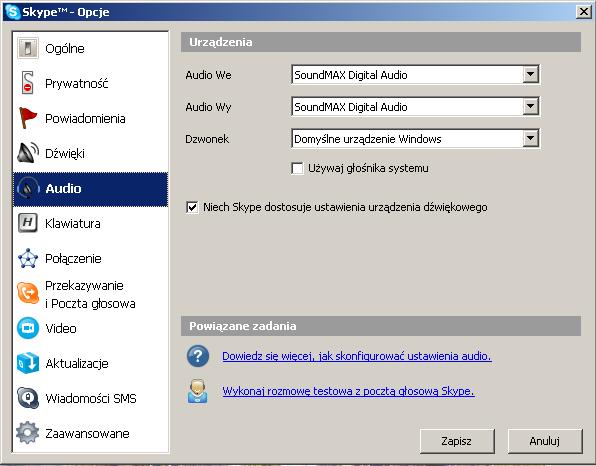The height and width of the screenshot is (466, 596).
Task: Open the Ogólne switch icon
Action: tap(27, 48)
